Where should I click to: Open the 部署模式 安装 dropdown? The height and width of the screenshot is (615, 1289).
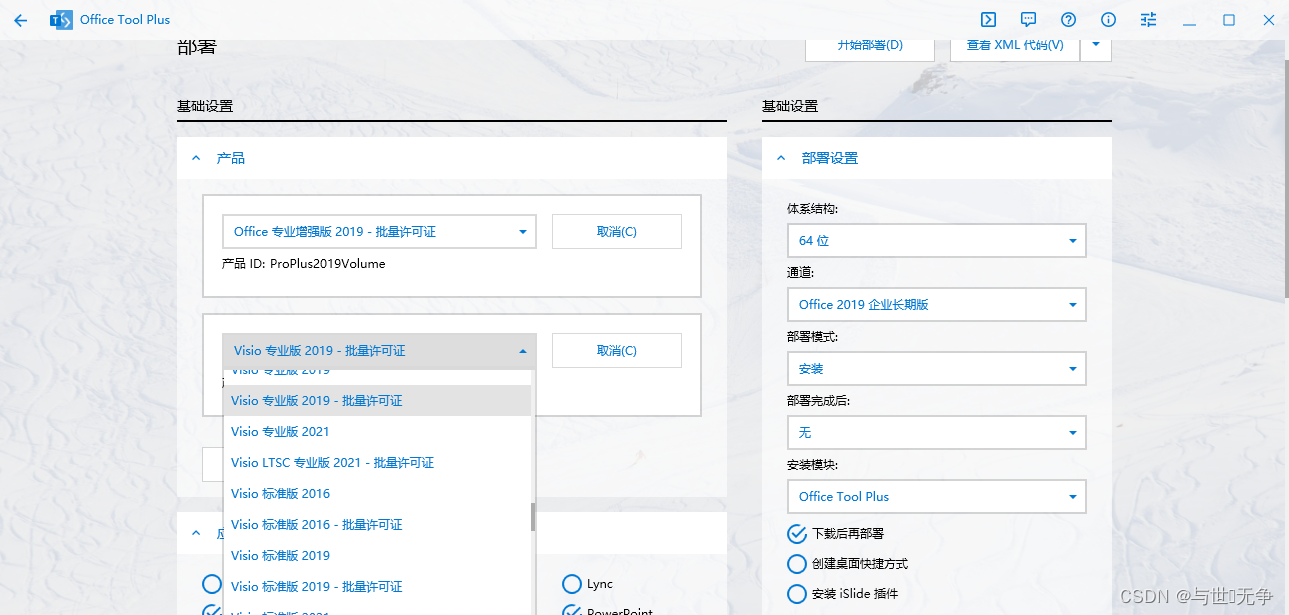click(x=936, y=369)
